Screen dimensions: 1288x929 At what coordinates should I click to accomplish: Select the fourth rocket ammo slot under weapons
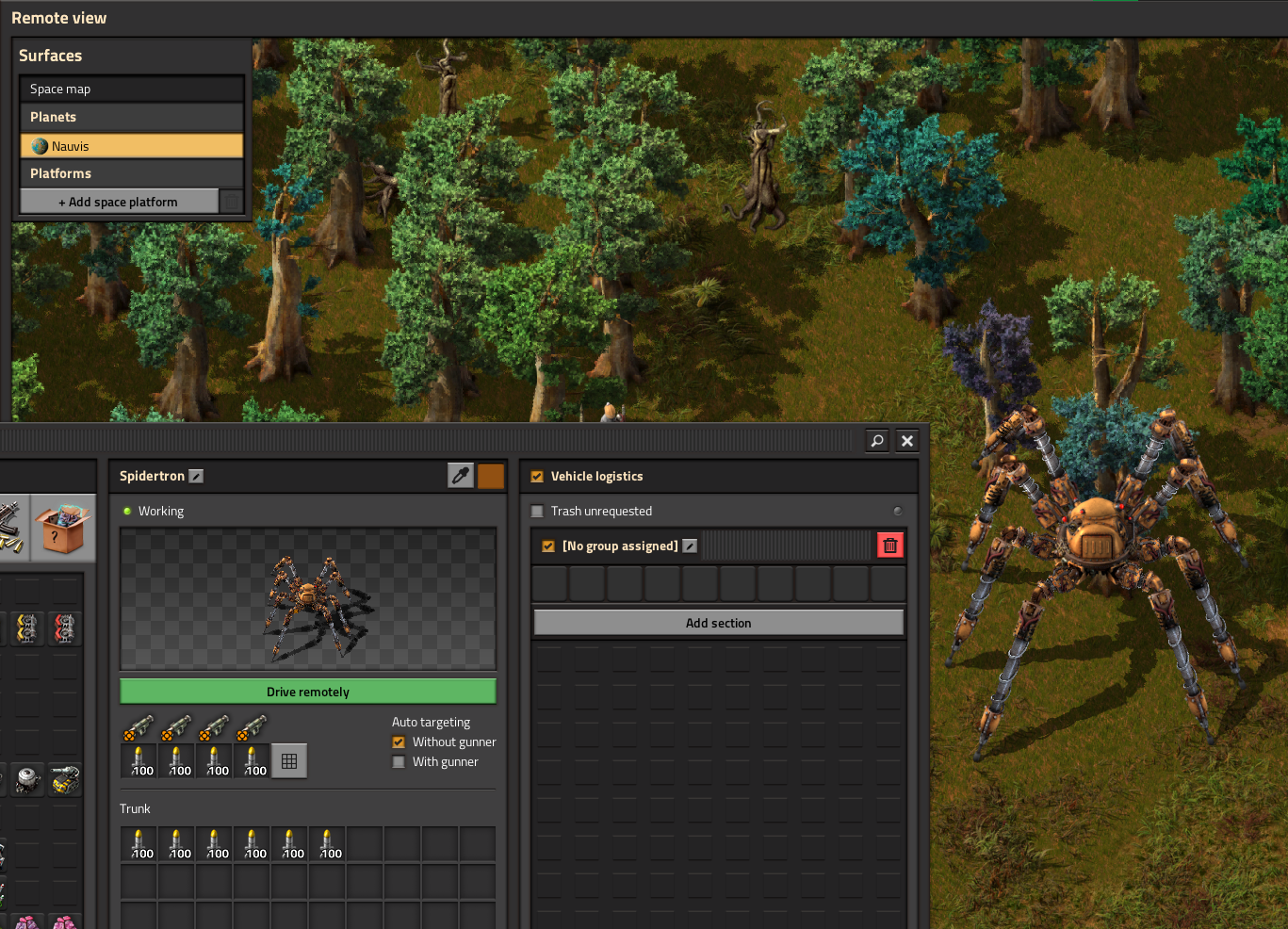coord(252,760)
